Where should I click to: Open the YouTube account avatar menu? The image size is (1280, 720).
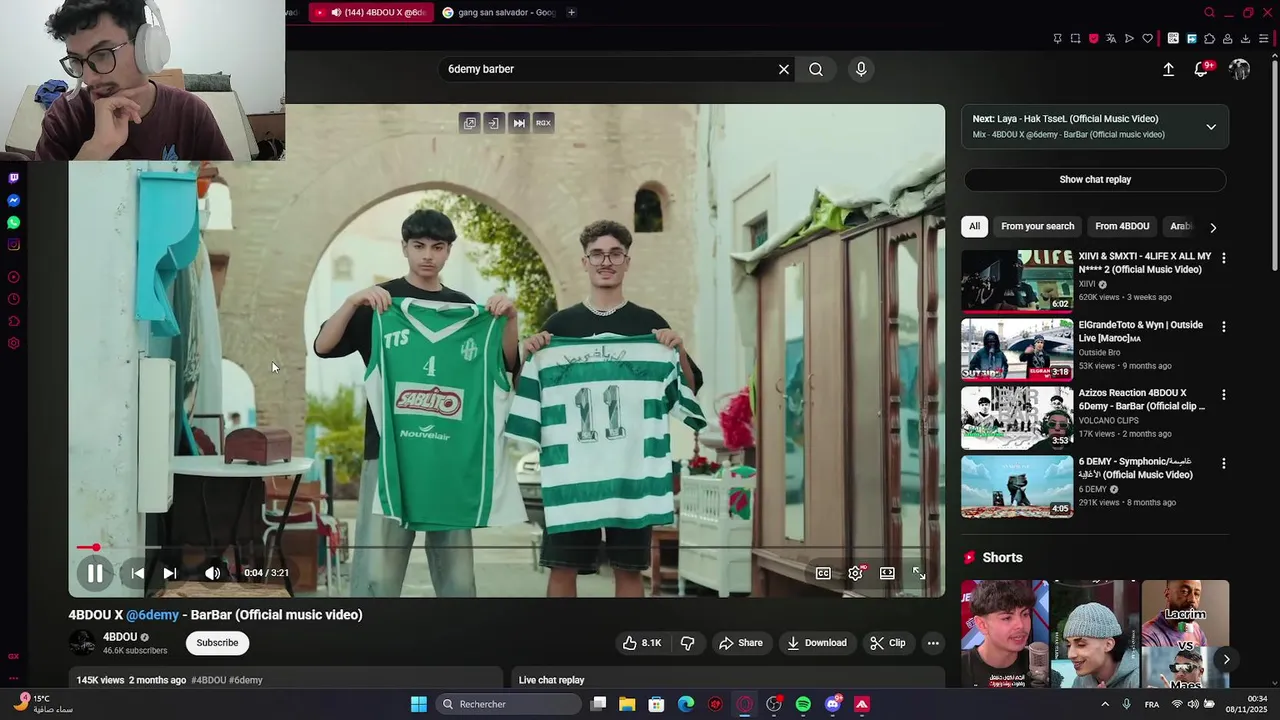click(x=1239, y=69)
